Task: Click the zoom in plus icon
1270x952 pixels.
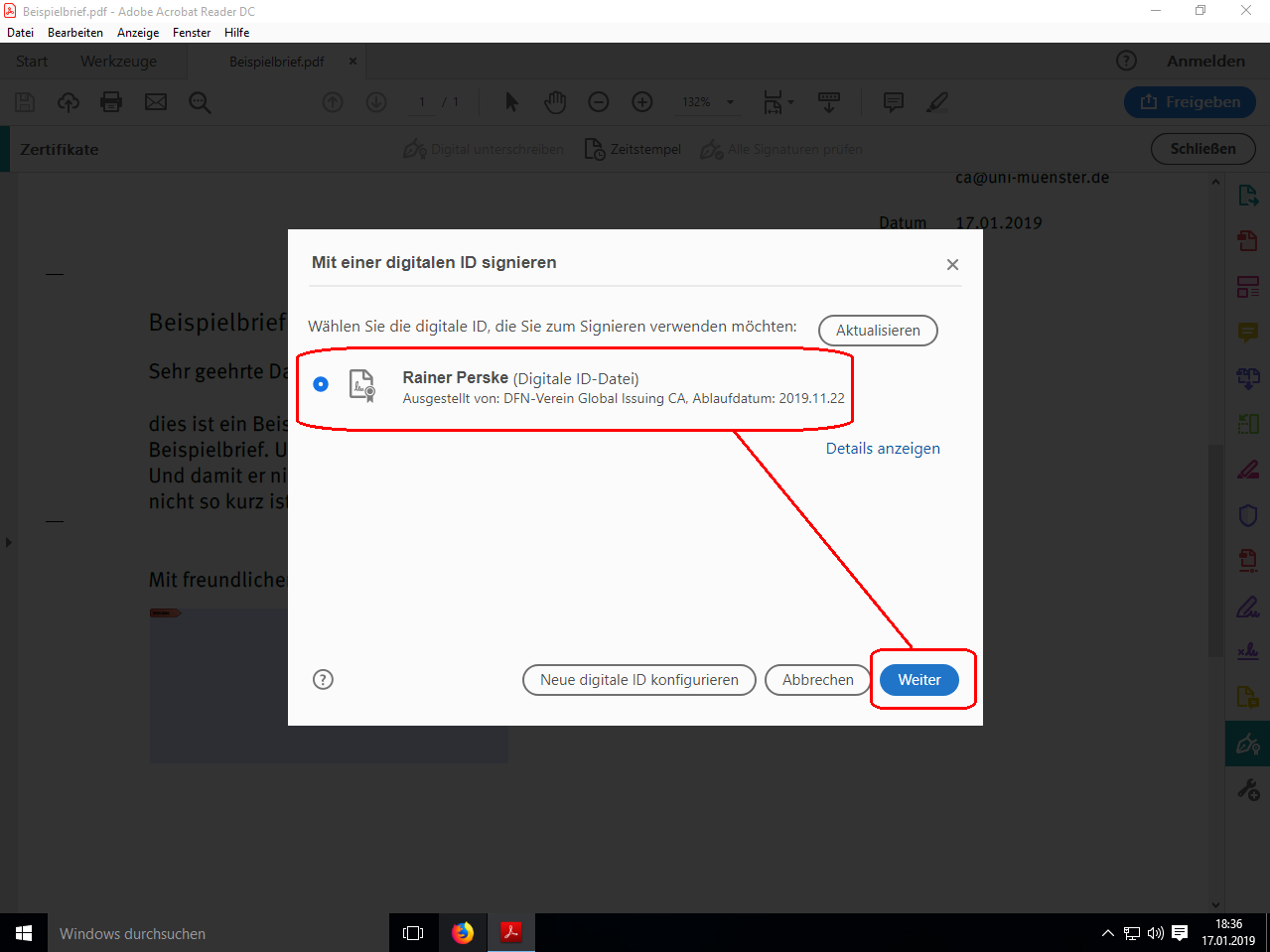Action: (642, 102)
